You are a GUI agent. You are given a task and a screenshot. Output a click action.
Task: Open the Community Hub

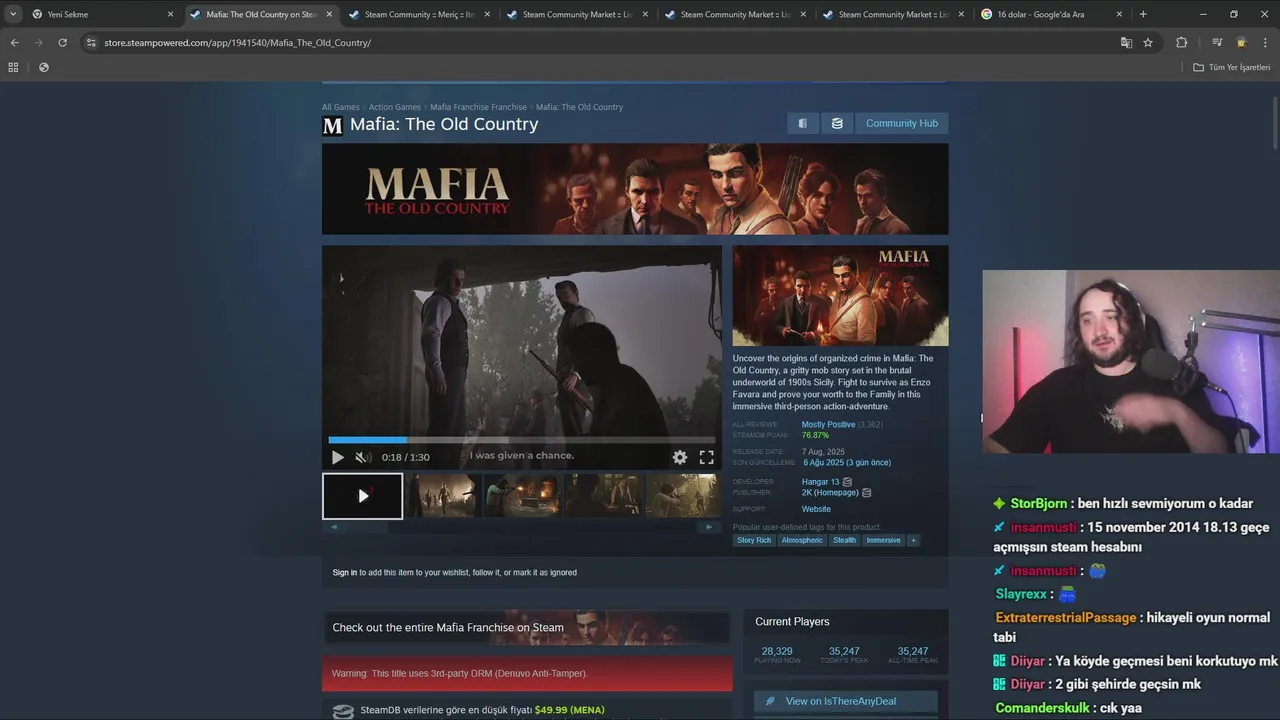(x=902, y=123)
